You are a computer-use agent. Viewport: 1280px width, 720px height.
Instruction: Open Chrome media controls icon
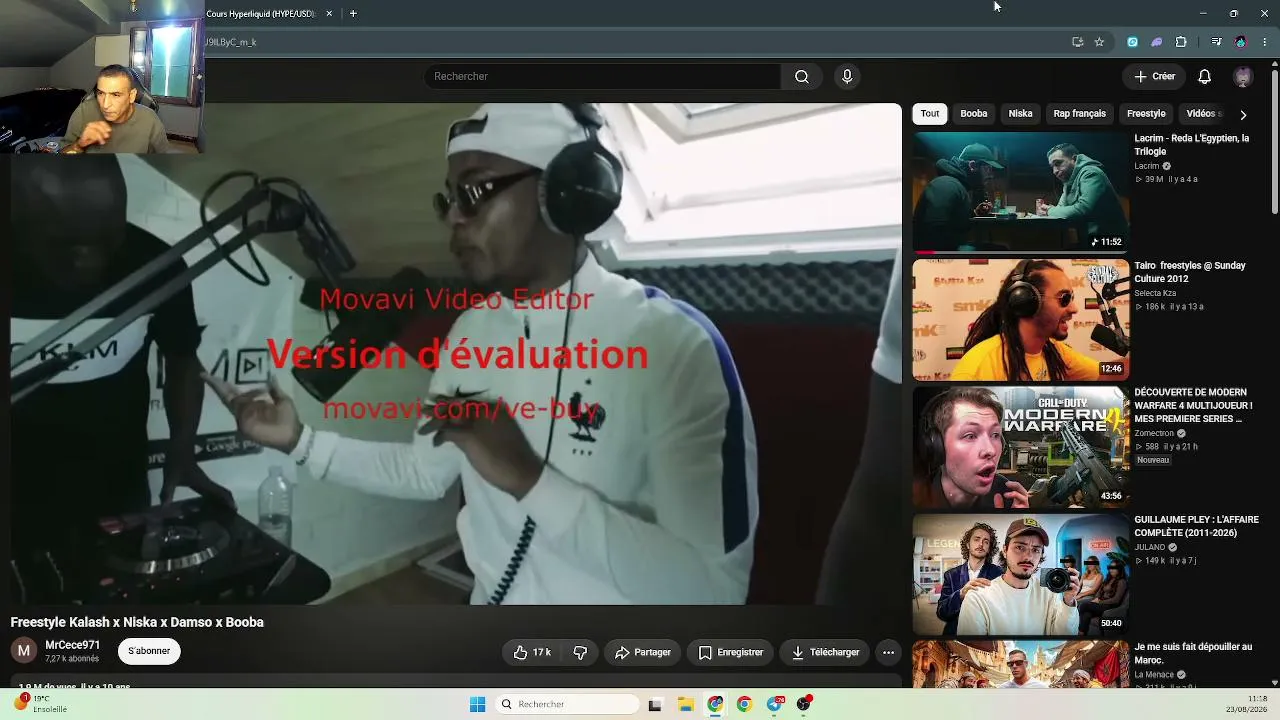[1216, 42]
